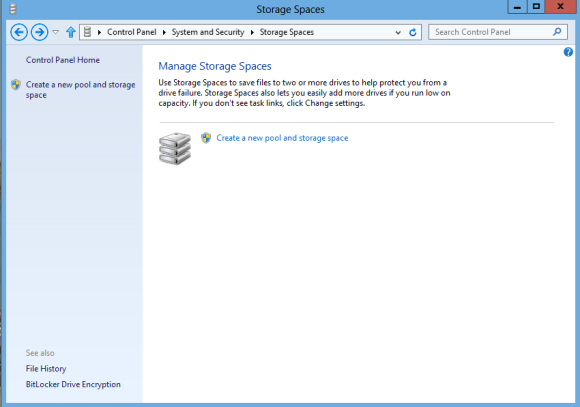Open File History link
The image size is (580, 407).
pyautogui.click(x=46, y=369)
